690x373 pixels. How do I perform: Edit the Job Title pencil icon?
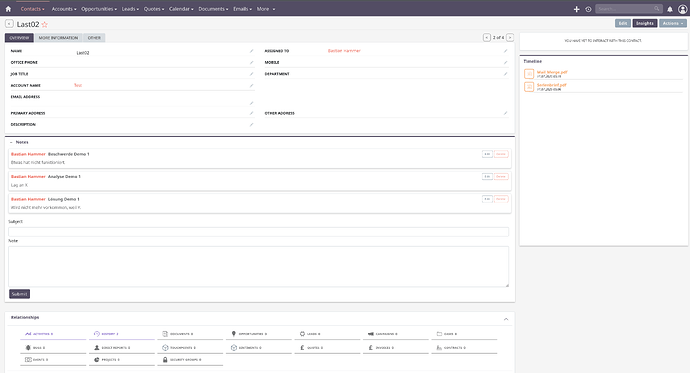click(x=252, y=74)
